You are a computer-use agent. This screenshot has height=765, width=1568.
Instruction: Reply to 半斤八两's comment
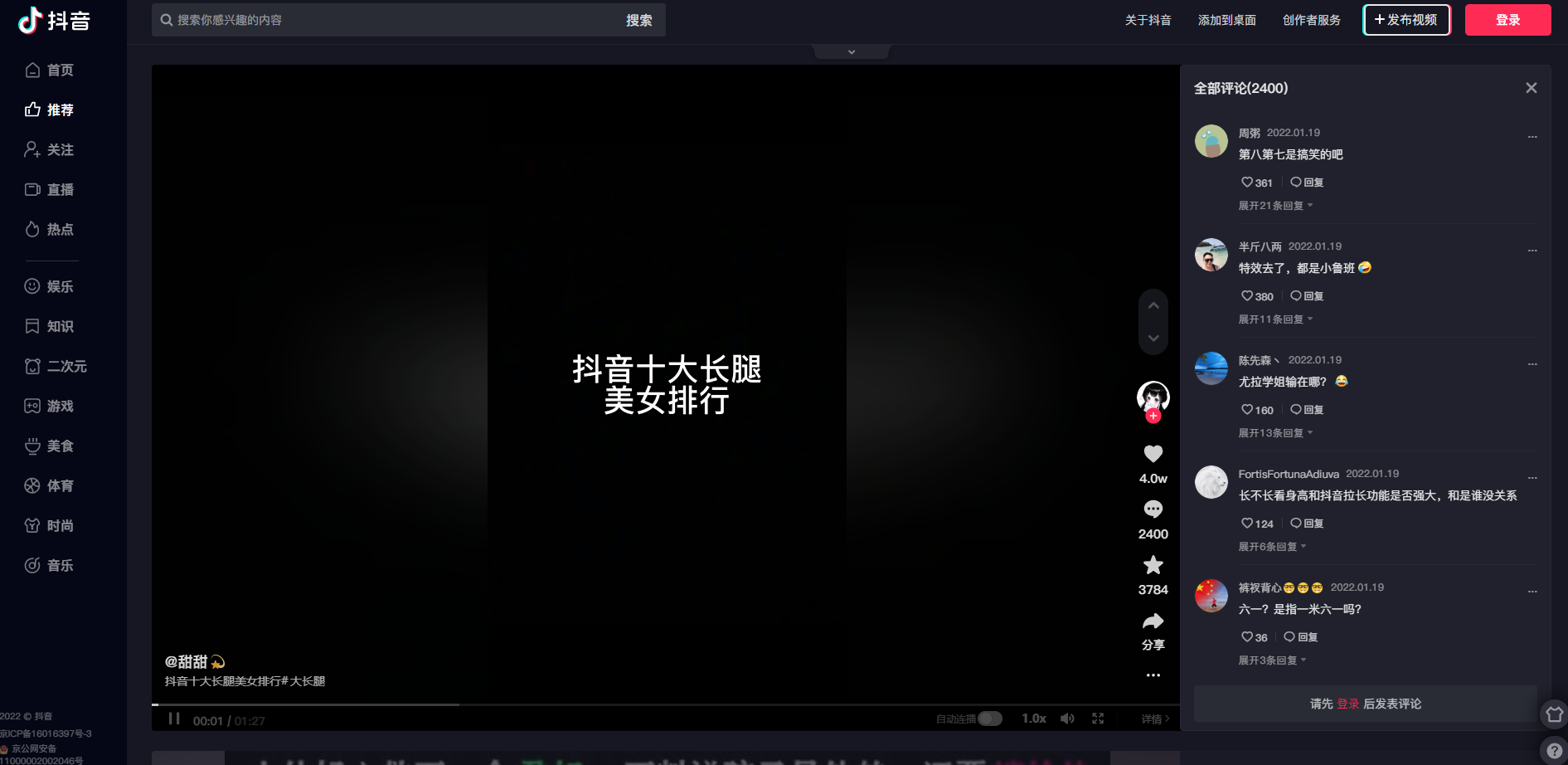(1307, 296)
